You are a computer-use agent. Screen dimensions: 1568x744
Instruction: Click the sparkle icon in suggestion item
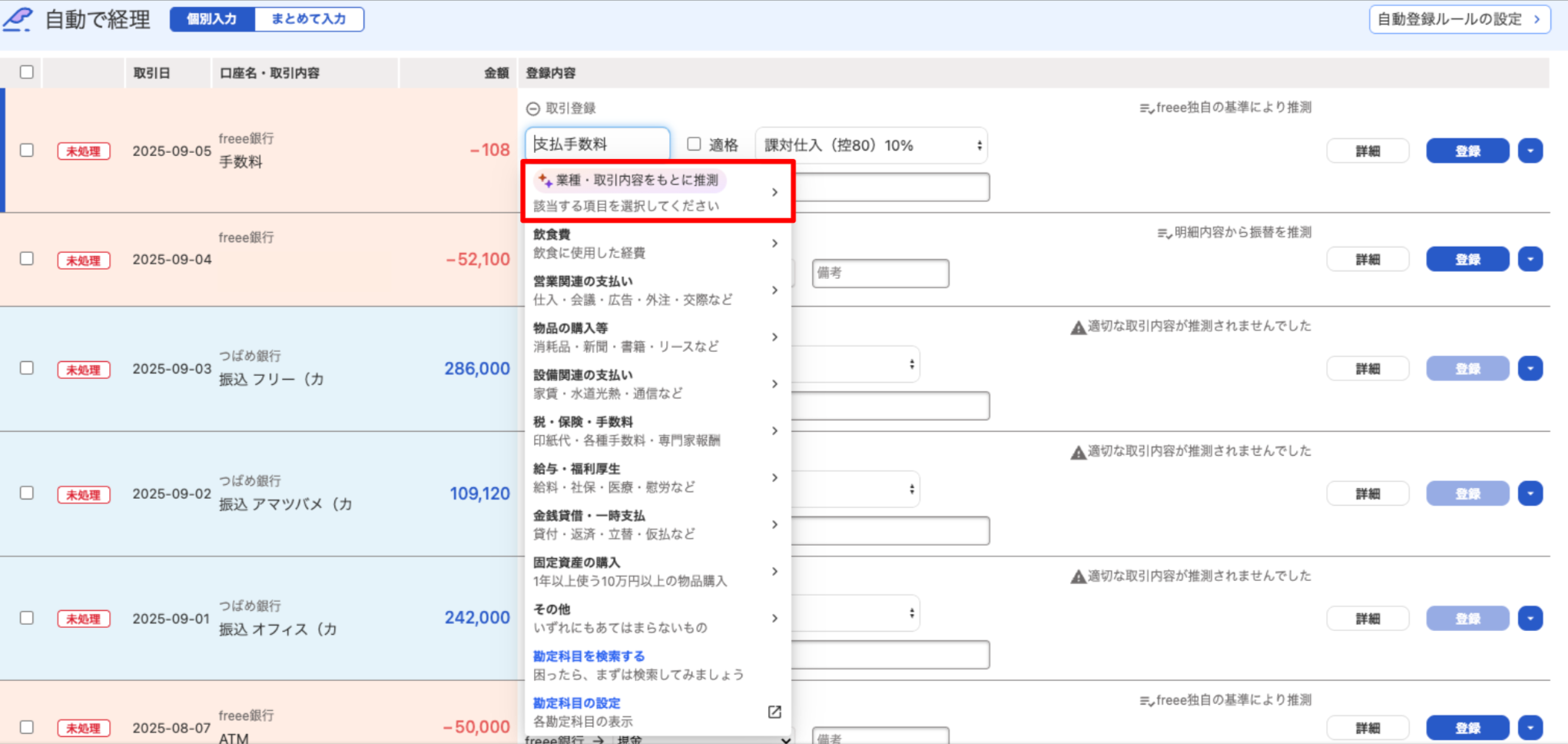click(x=545, y=180)
